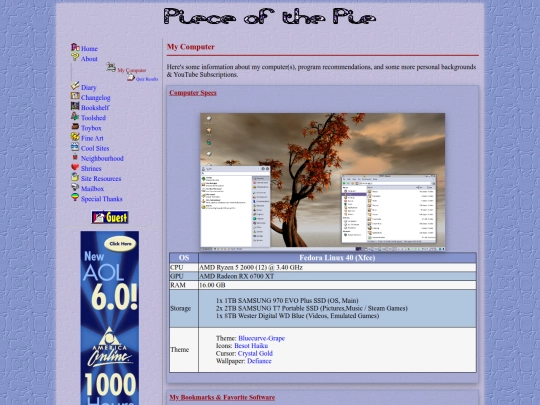Image resolution: width=540 pixels, height=405 pixels.
Task: Click the 16.00 GB RAM value
Action: 212,285
